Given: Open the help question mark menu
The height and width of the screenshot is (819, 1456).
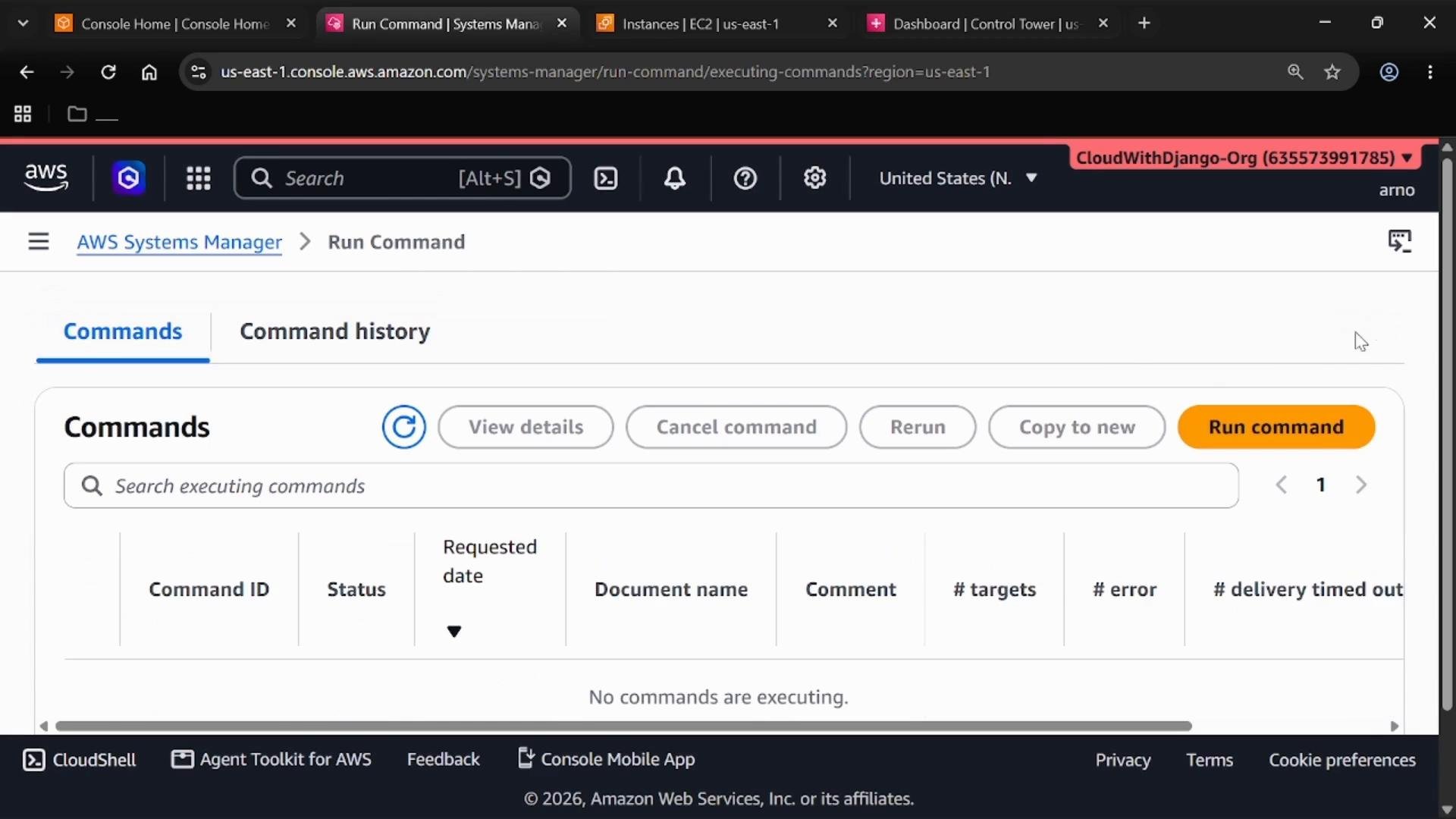Looking at the screenshot, I should tap(745, 178).
